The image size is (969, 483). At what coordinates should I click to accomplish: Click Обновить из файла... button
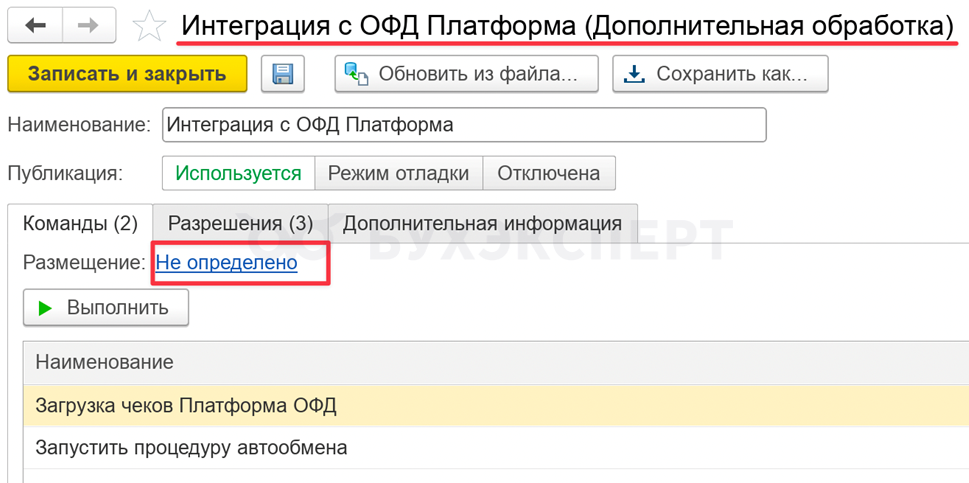coord(467,74)
